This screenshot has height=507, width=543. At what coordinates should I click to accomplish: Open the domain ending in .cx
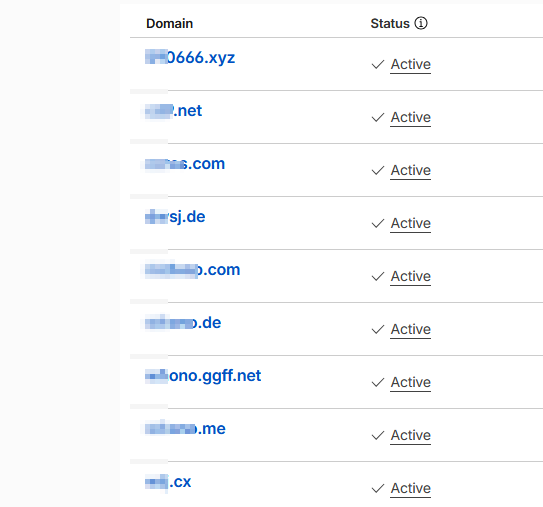[x=168, y=482]
